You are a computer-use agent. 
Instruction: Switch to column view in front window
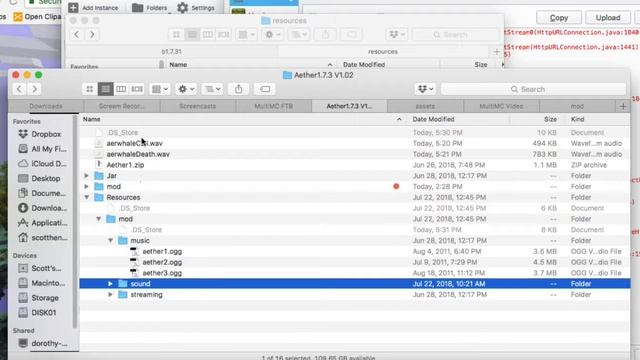click(121, 89)
